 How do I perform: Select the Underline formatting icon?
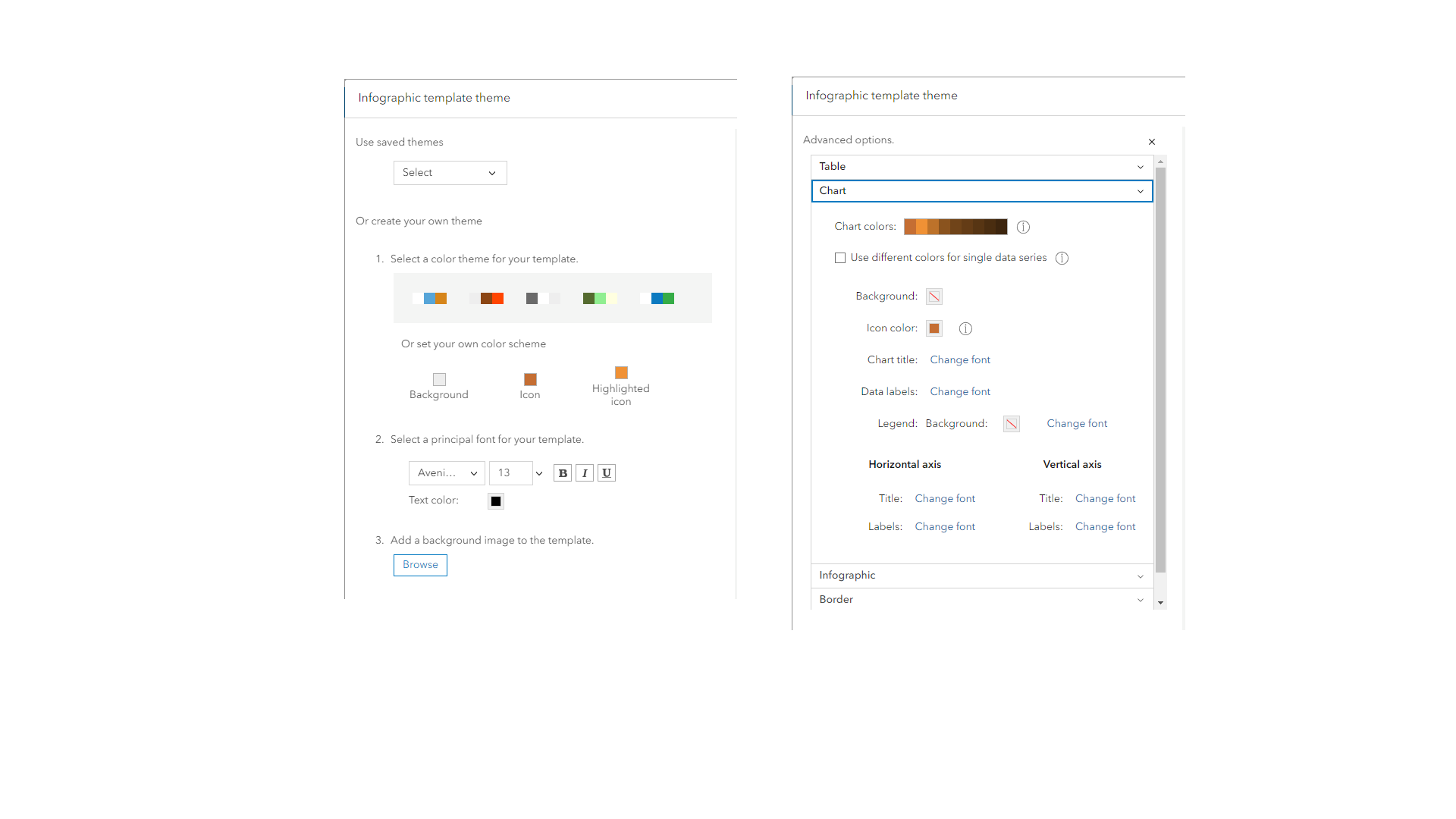(606, 472)
